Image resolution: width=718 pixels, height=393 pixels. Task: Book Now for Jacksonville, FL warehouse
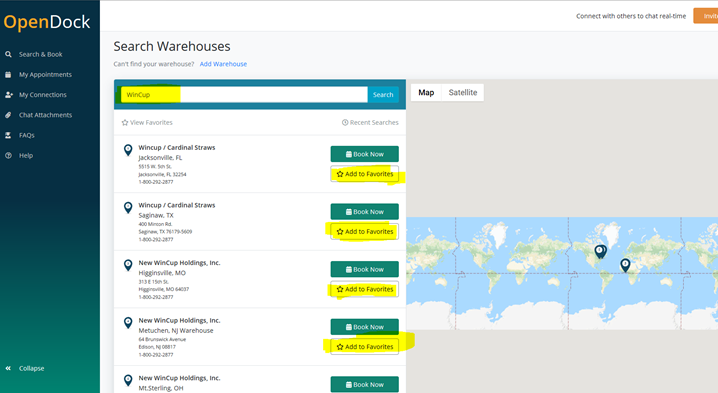[x=364, y=154]
